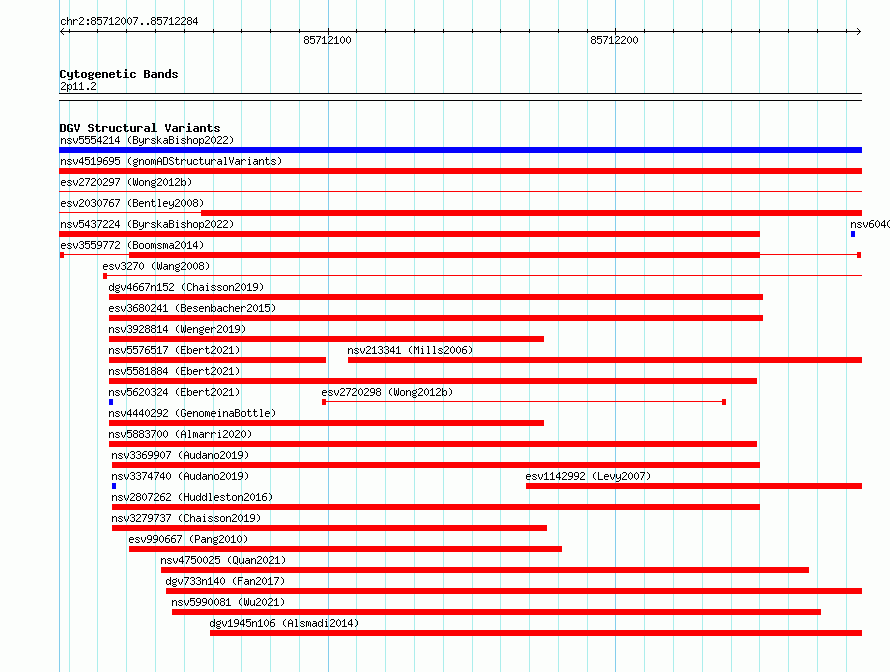The width and height of the screenshot is (890, 672).
Task: Click the right end marker of esv3559772
Action: (x=859, y=255)
